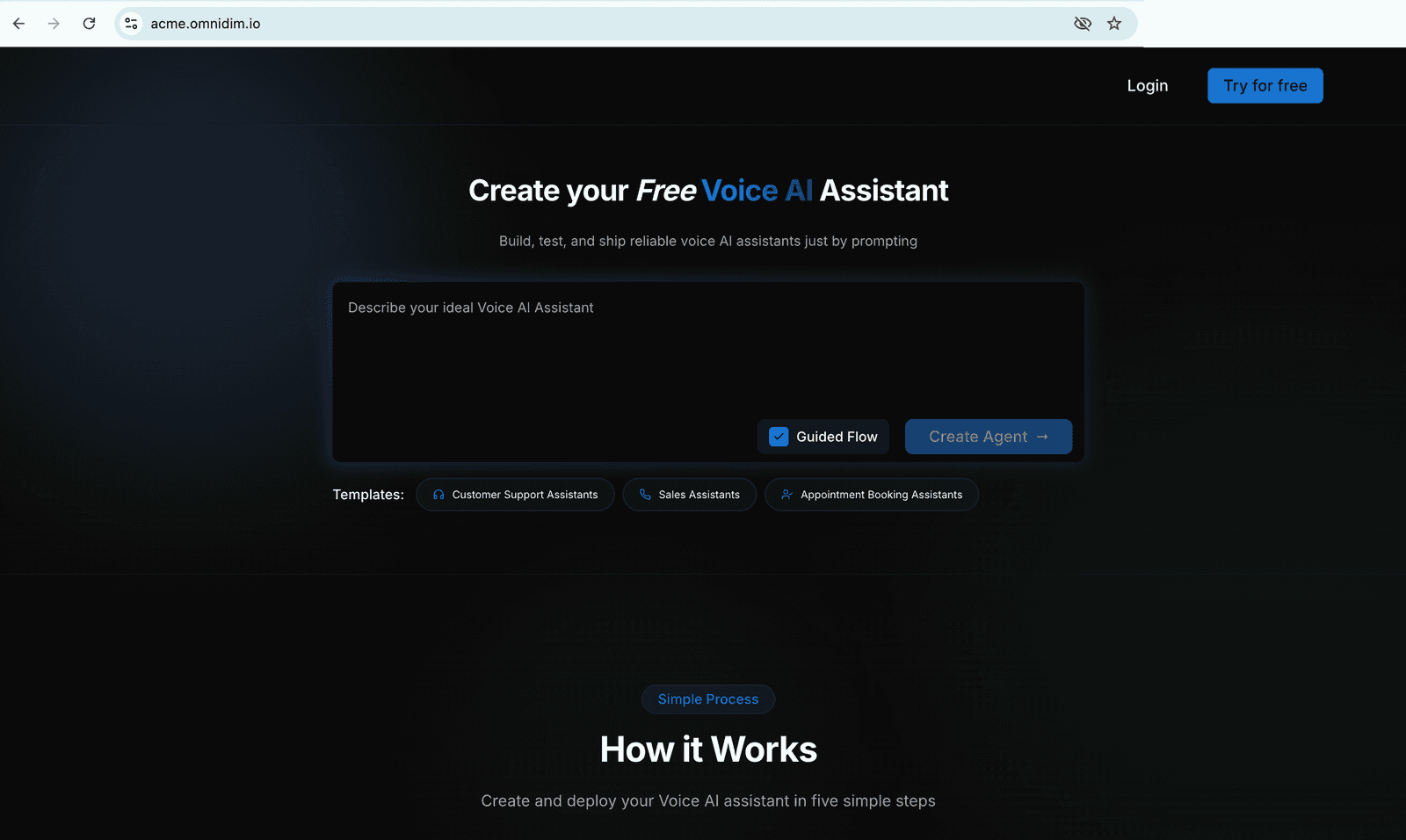Click the How it Works heading
The width and height of the screenshot is (1406, 840).
point(708,749)
